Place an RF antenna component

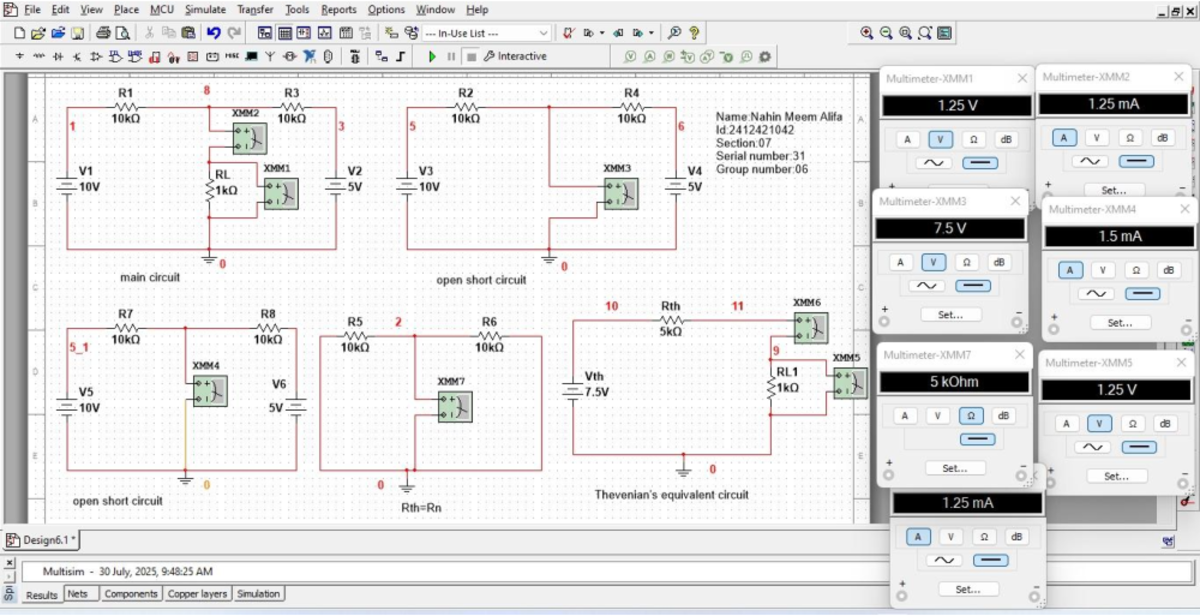pyautogui.click(x=270, y=56)
